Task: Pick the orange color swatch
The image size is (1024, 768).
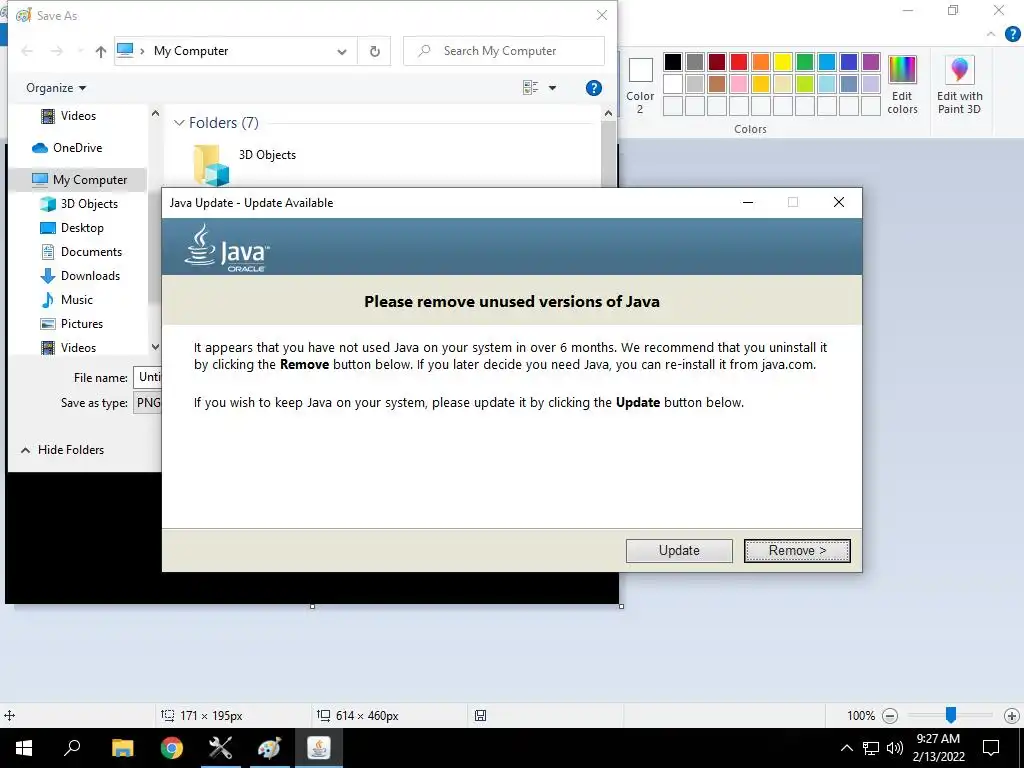Action: coord(761,62)
